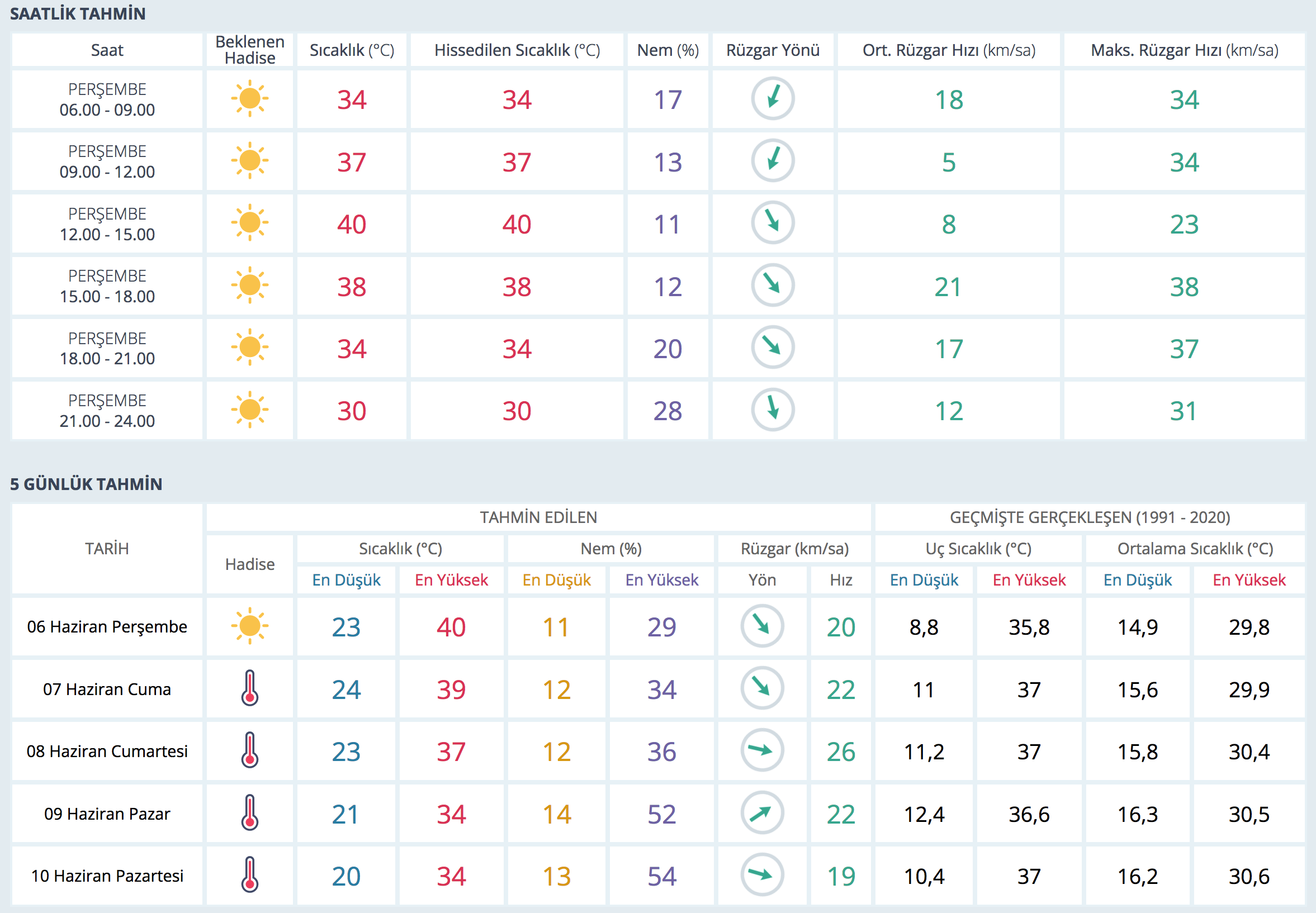Click thermometer icon for 07 Haziran Cuma
The image size is (1316, 913).
(x=249, y=688)
